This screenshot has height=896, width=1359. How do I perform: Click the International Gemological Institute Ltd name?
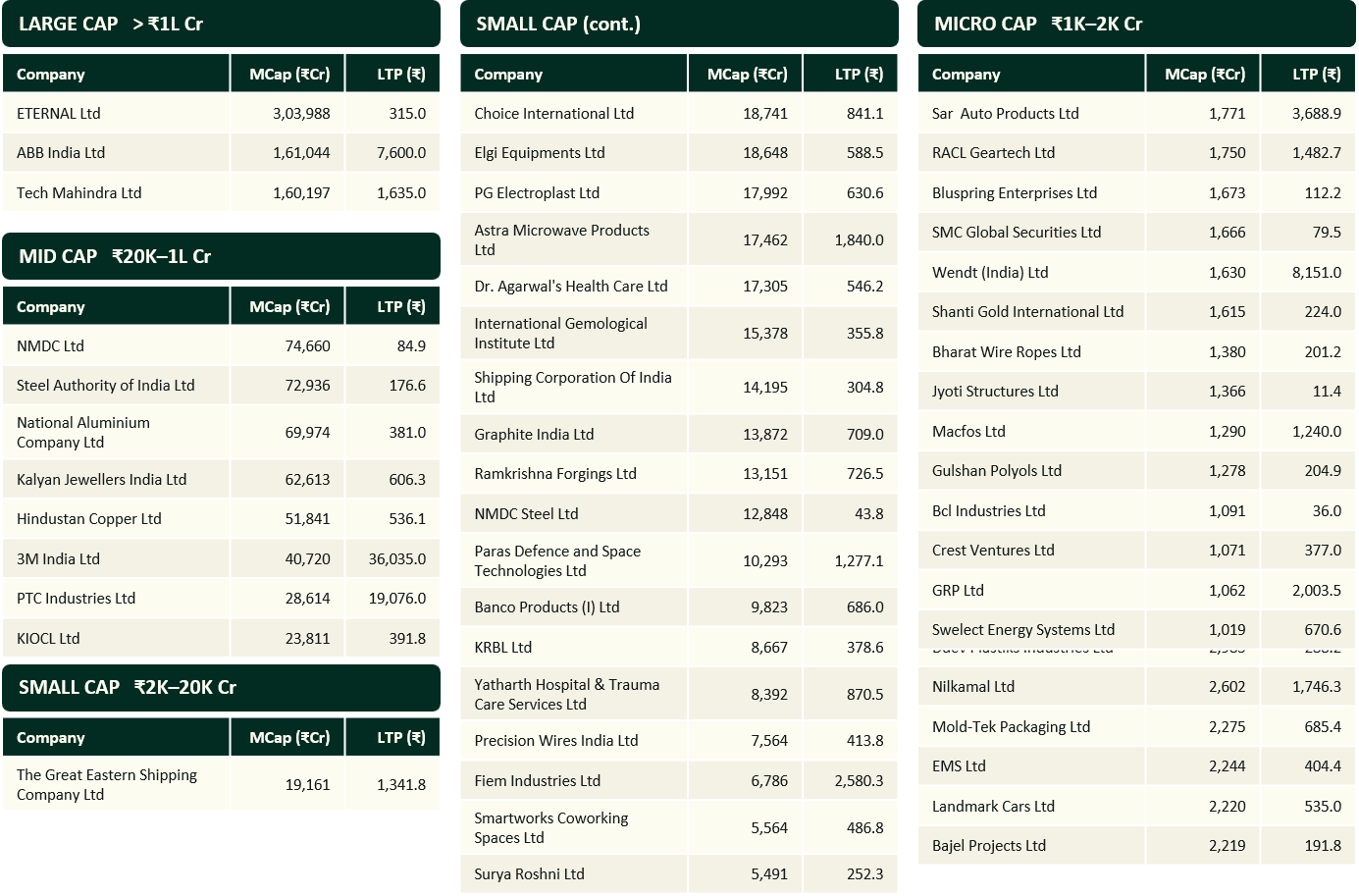point(561,334)
